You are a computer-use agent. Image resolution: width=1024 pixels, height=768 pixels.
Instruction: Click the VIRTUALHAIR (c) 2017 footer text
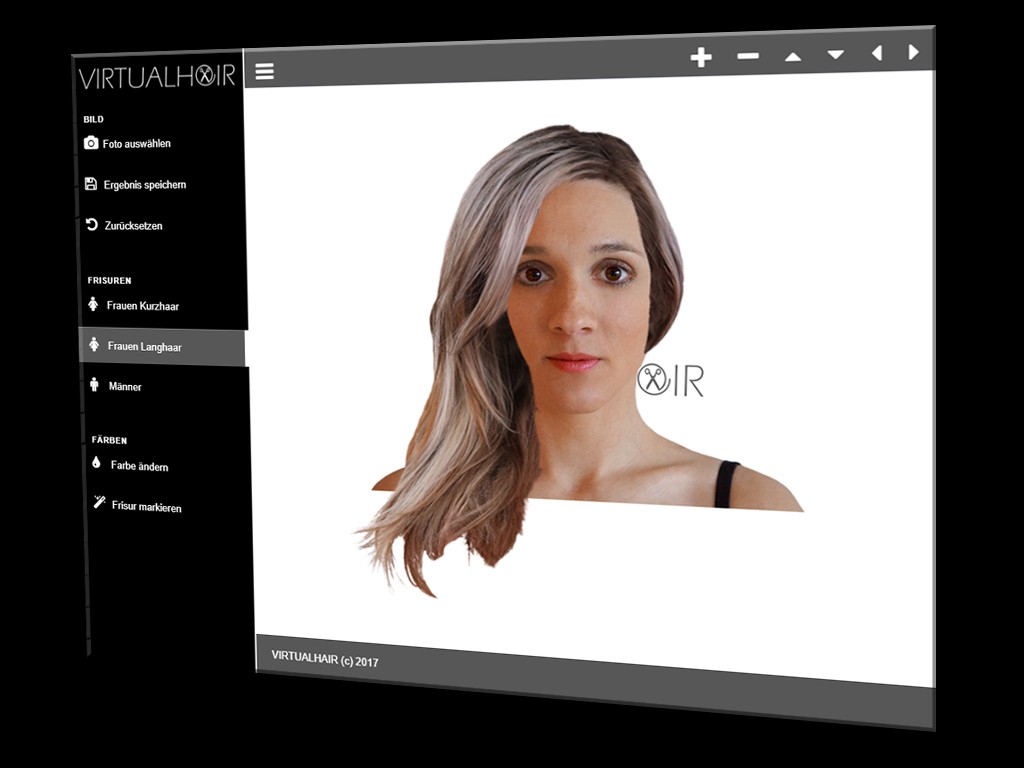(325, 659)
